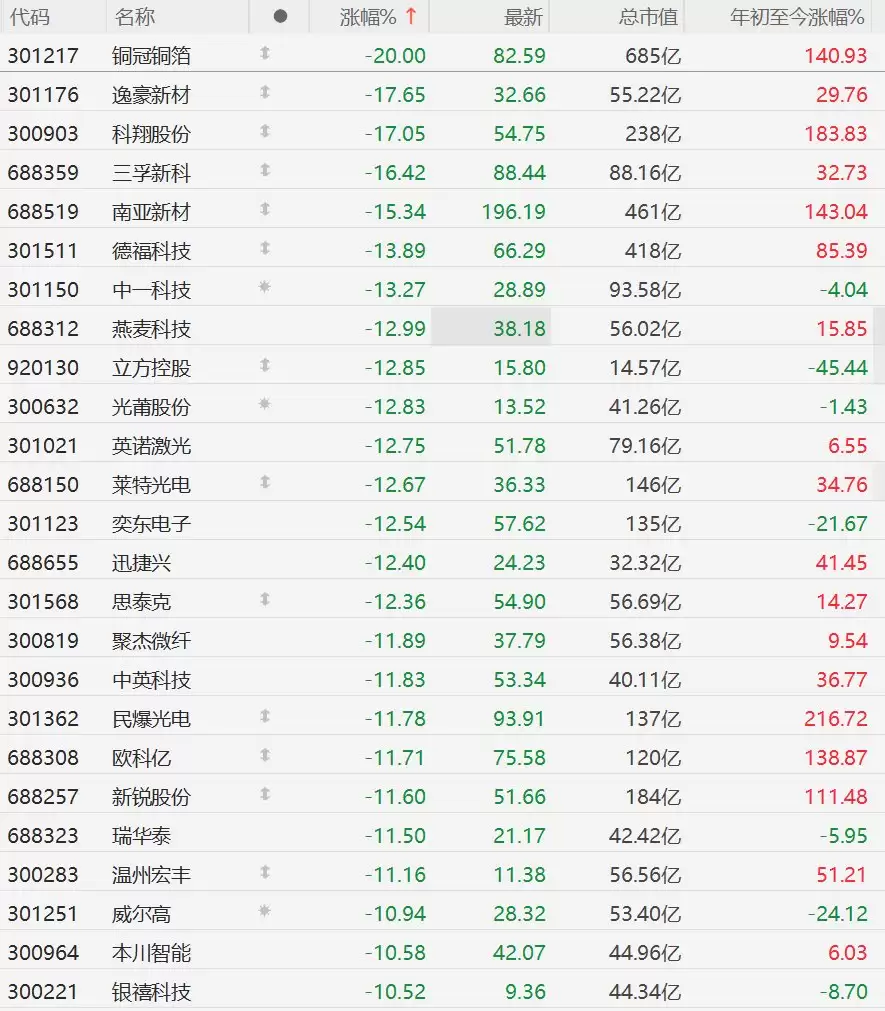
Task: Click stock code 688655
Action: (43, 563)
